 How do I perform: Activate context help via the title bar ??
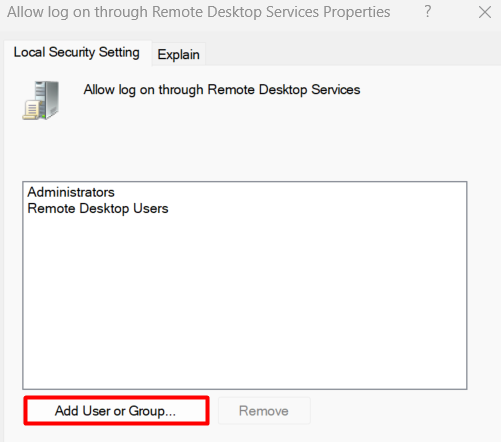(x=428, y=12)
